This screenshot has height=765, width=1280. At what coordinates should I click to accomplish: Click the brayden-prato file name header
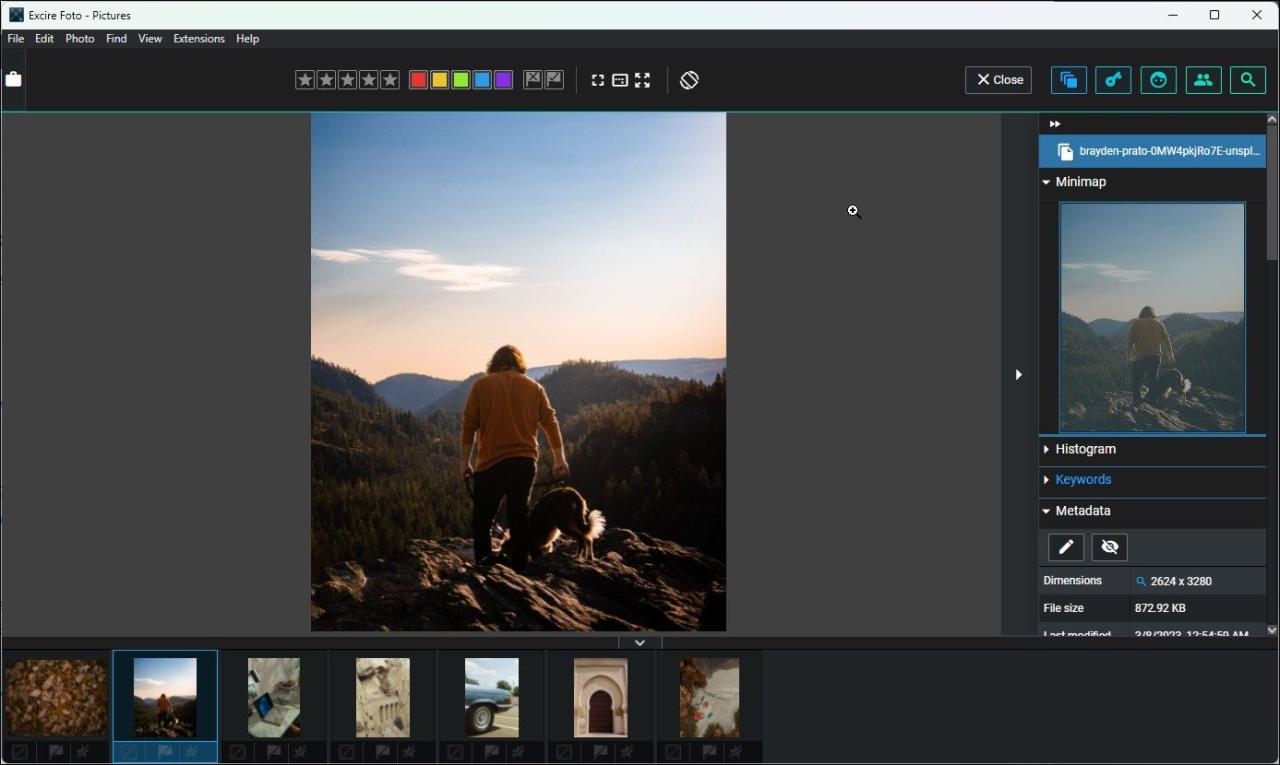(x=1152, y=152)
